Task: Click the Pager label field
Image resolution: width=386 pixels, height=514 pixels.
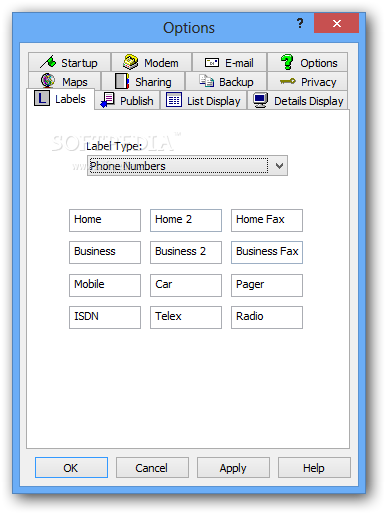Action: 267,285
